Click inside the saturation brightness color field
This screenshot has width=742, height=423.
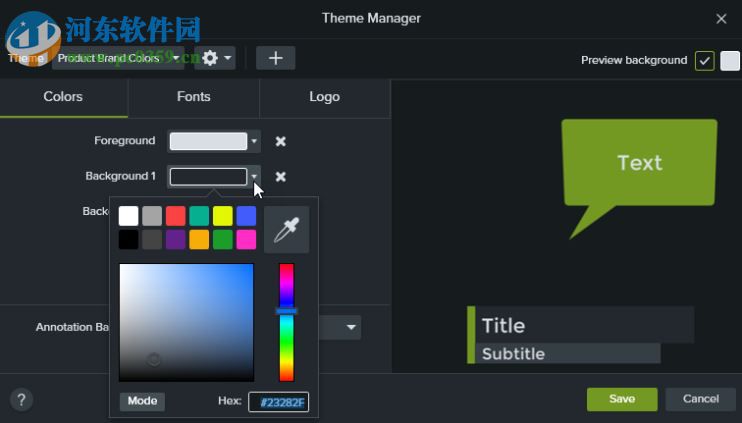(x=186, y=323)
